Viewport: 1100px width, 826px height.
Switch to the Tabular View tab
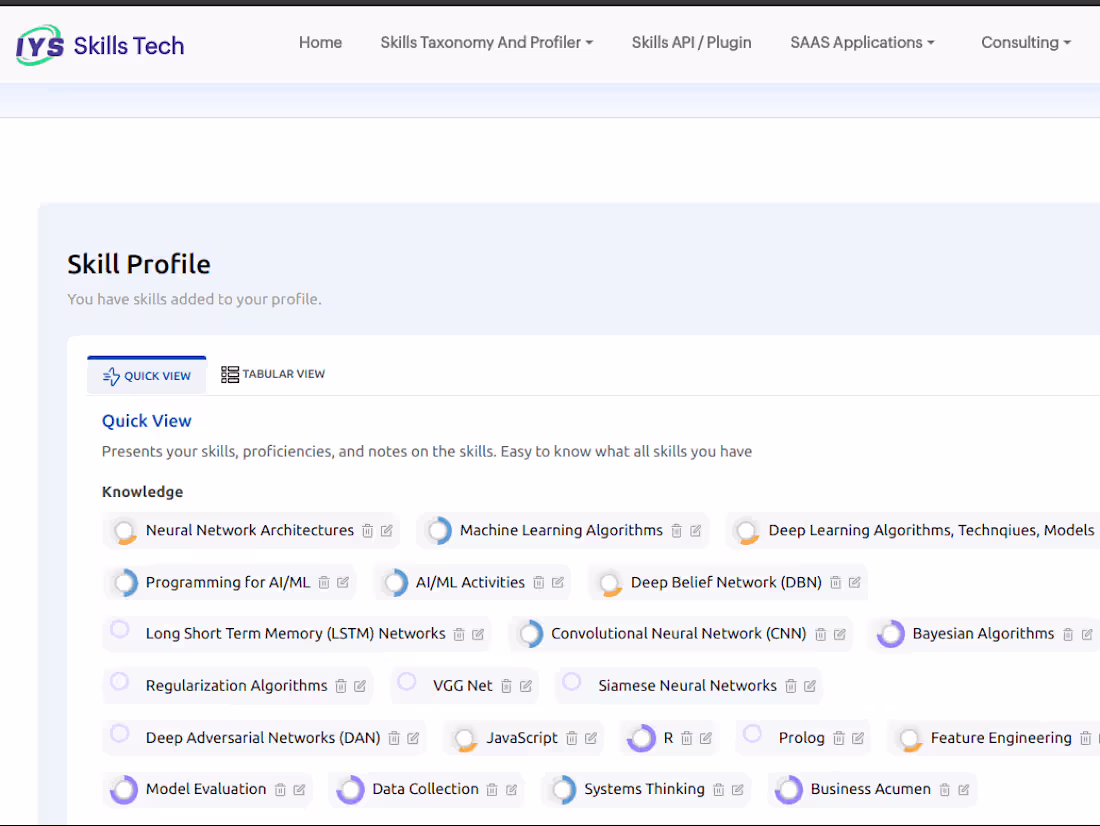pyautogui.click(x=273, y=374)
